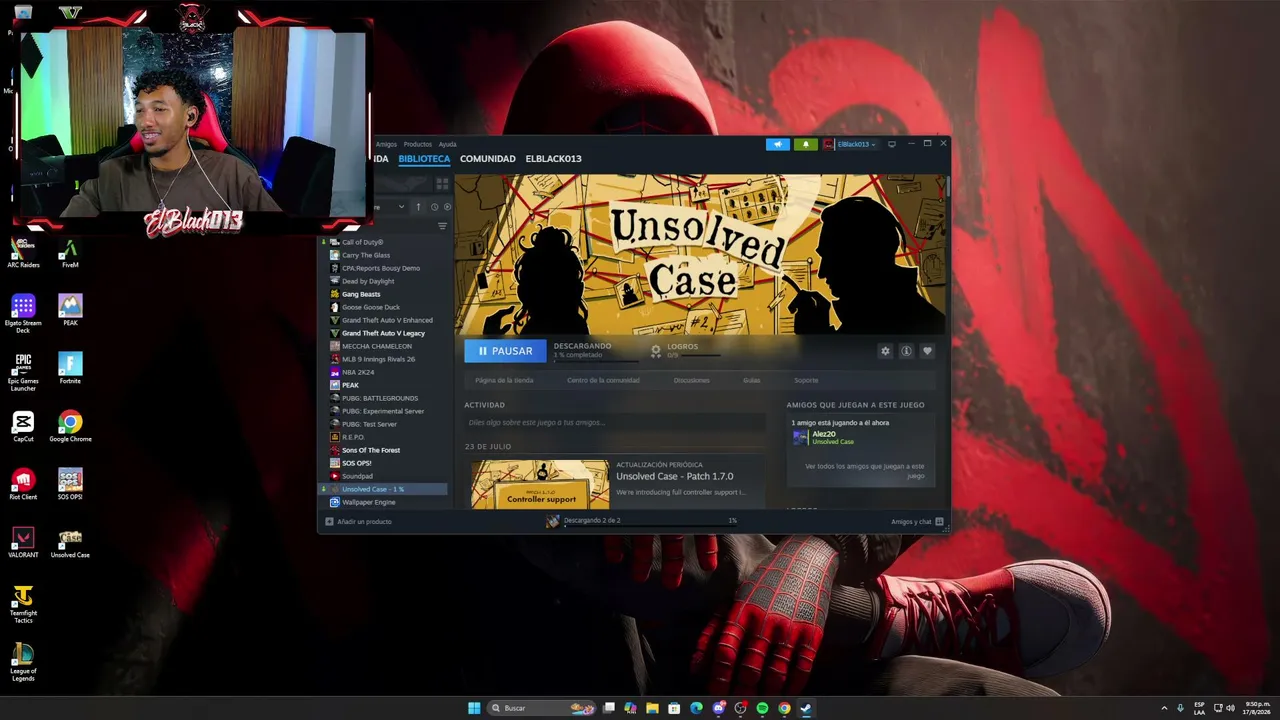Open CapCut desktop shortcut
1280x720 pixels.
tap(23, 426)
